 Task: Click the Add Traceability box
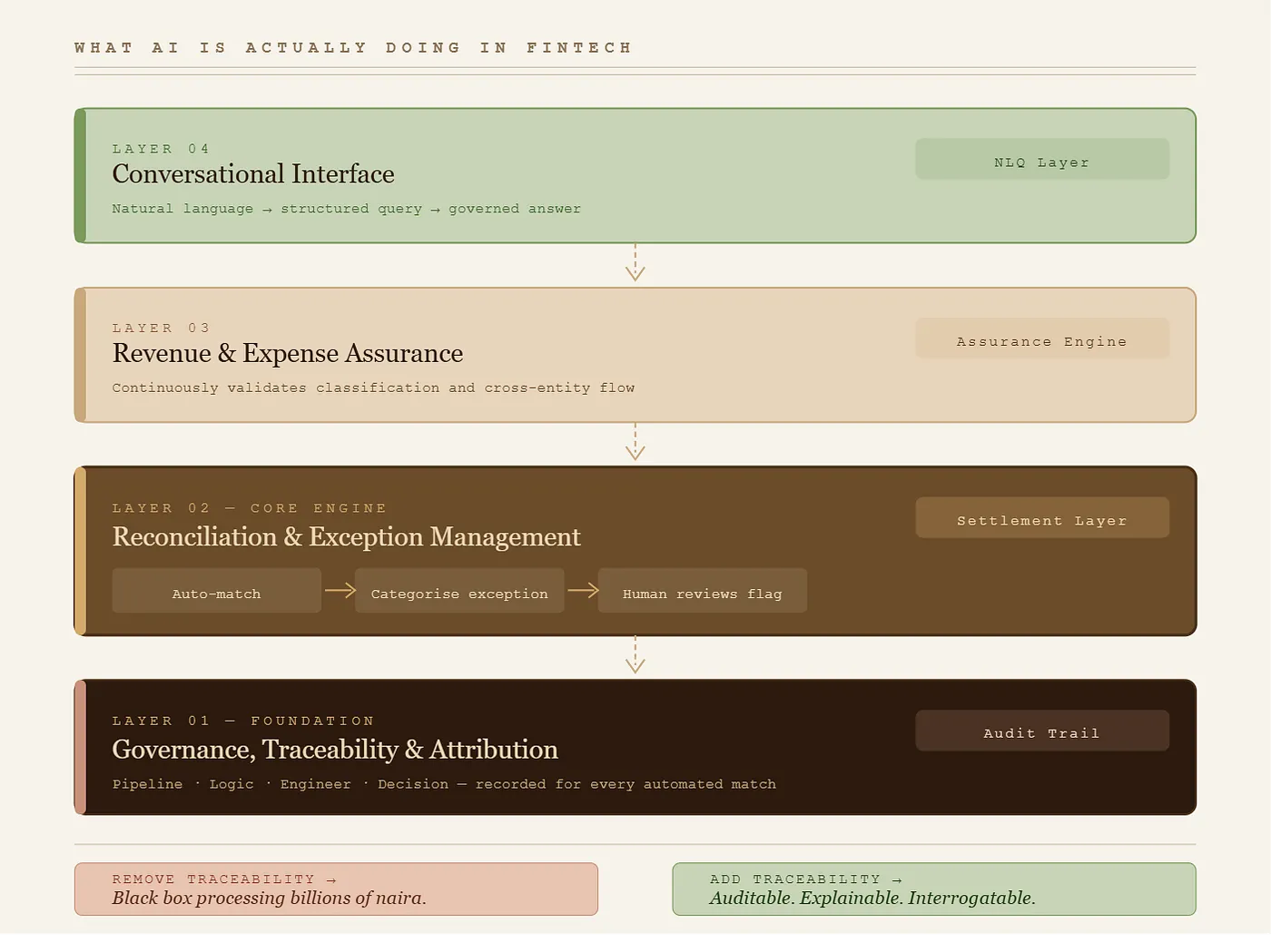pos(933,889)
